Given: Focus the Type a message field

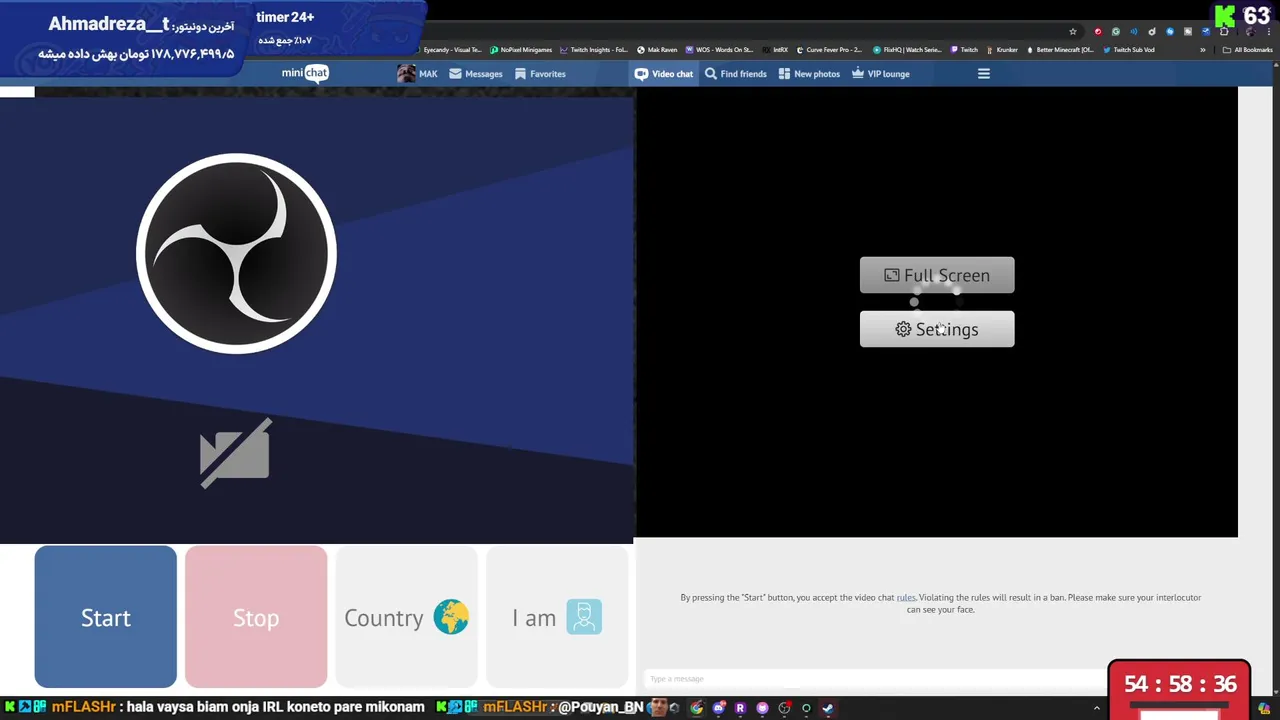Looking at the screenshot, I should click(875, 679).
